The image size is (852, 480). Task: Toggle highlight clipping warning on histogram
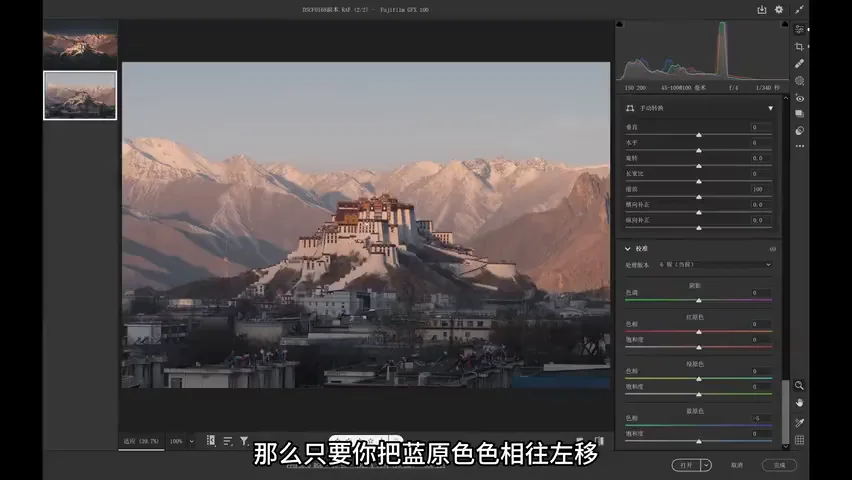tap(784, 24)
